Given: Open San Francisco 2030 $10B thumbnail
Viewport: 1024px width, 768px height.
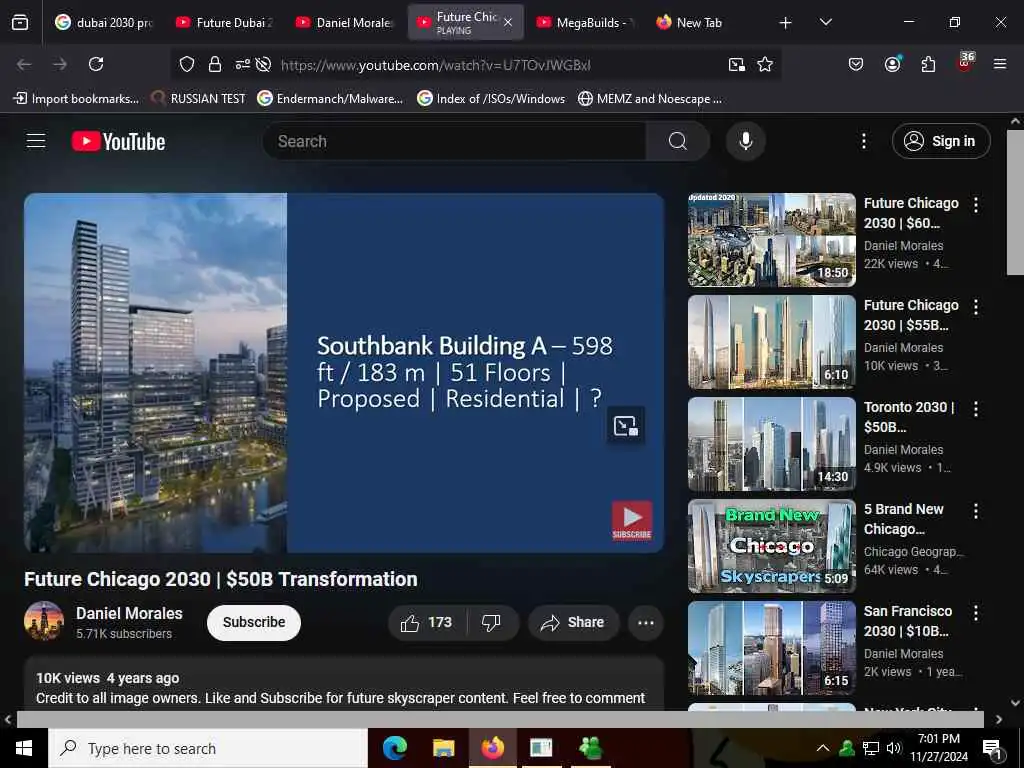Looking at the screenshot, I should coord(771,647).
